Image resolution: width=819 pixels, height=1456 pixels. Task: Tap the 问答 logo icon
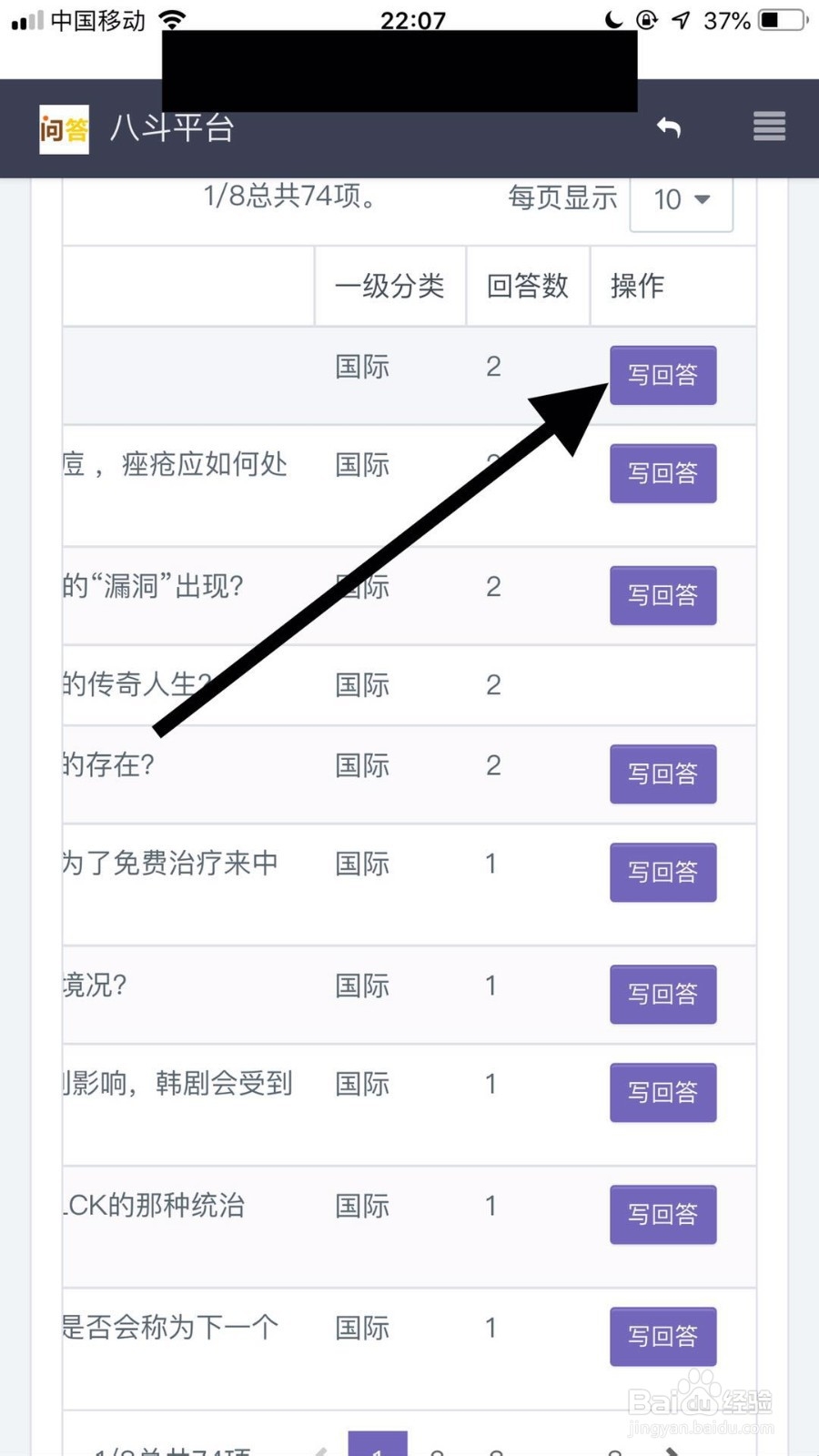click(x=64, y=129)
